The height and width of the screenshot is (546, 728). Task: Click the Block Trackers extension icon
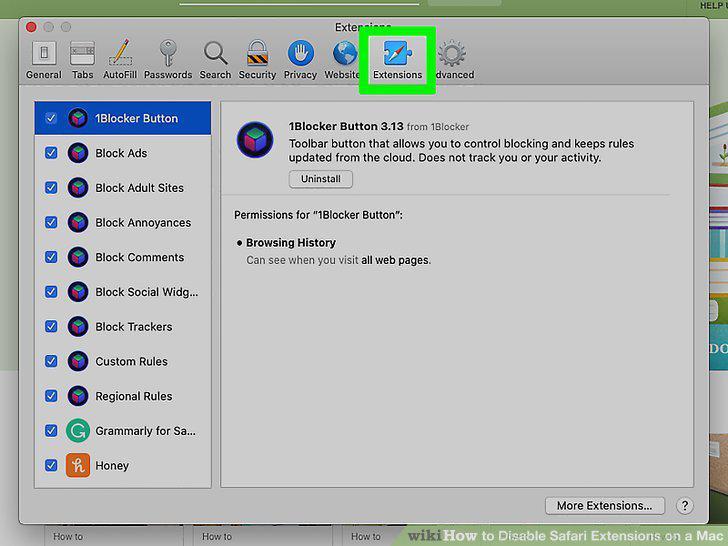[x=78, y=326]
